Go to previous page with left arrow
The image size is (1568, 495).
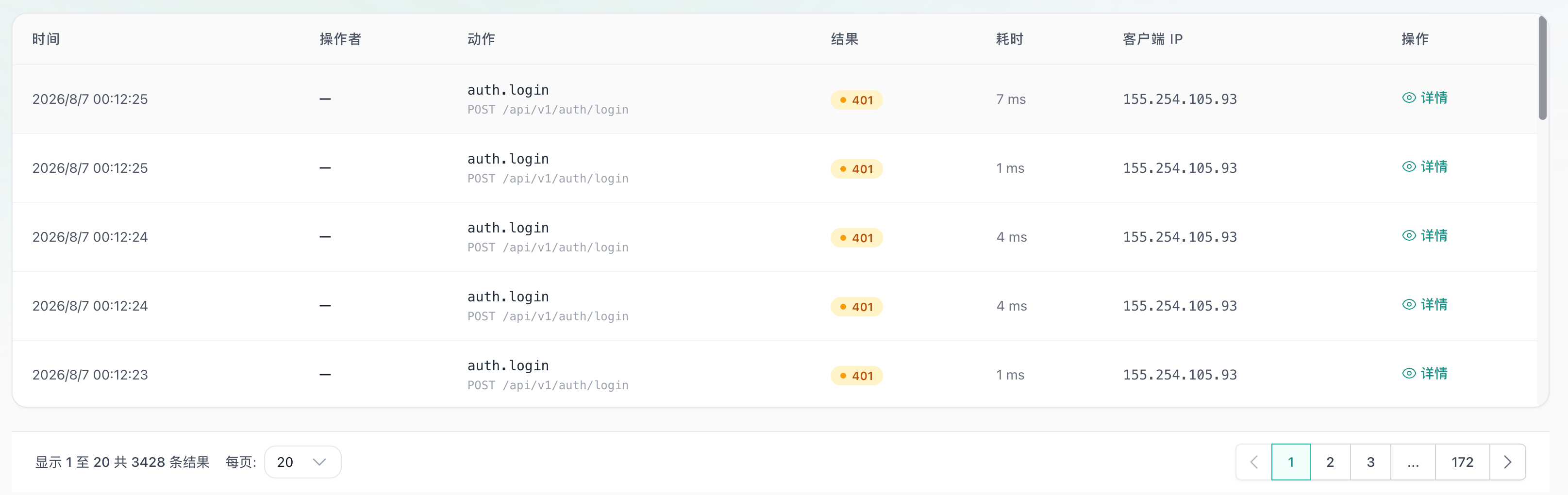pyautogui.click(x=1254, y=462)
